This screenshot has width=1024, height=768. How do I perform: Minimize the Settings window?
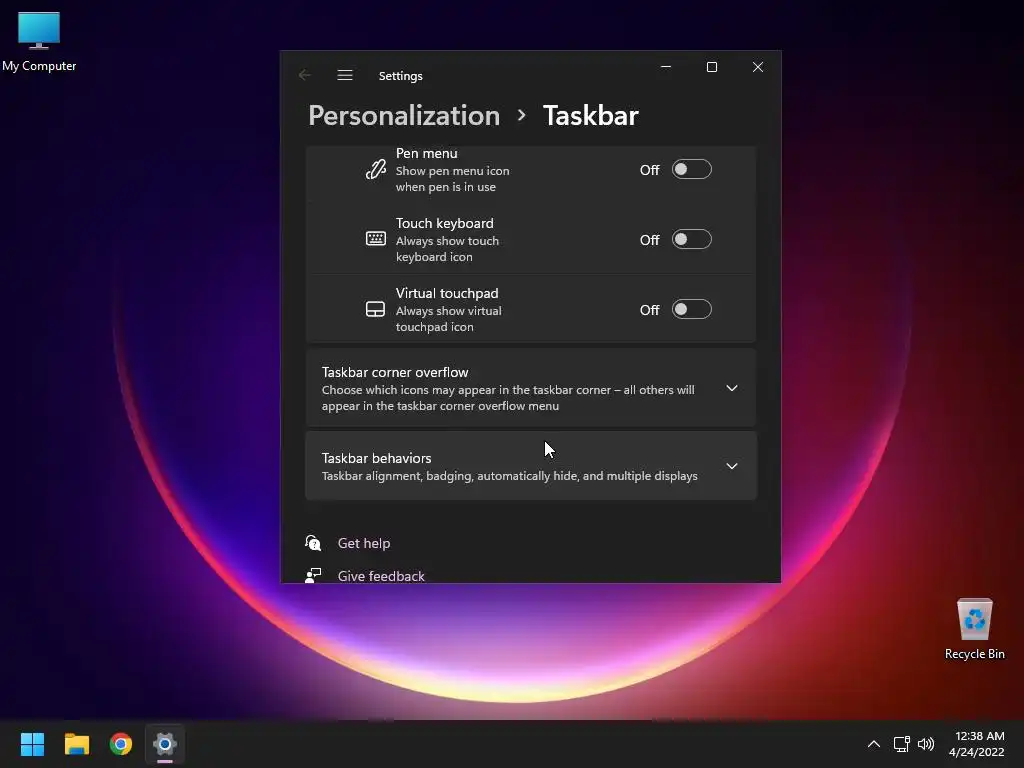click(666, 67)
